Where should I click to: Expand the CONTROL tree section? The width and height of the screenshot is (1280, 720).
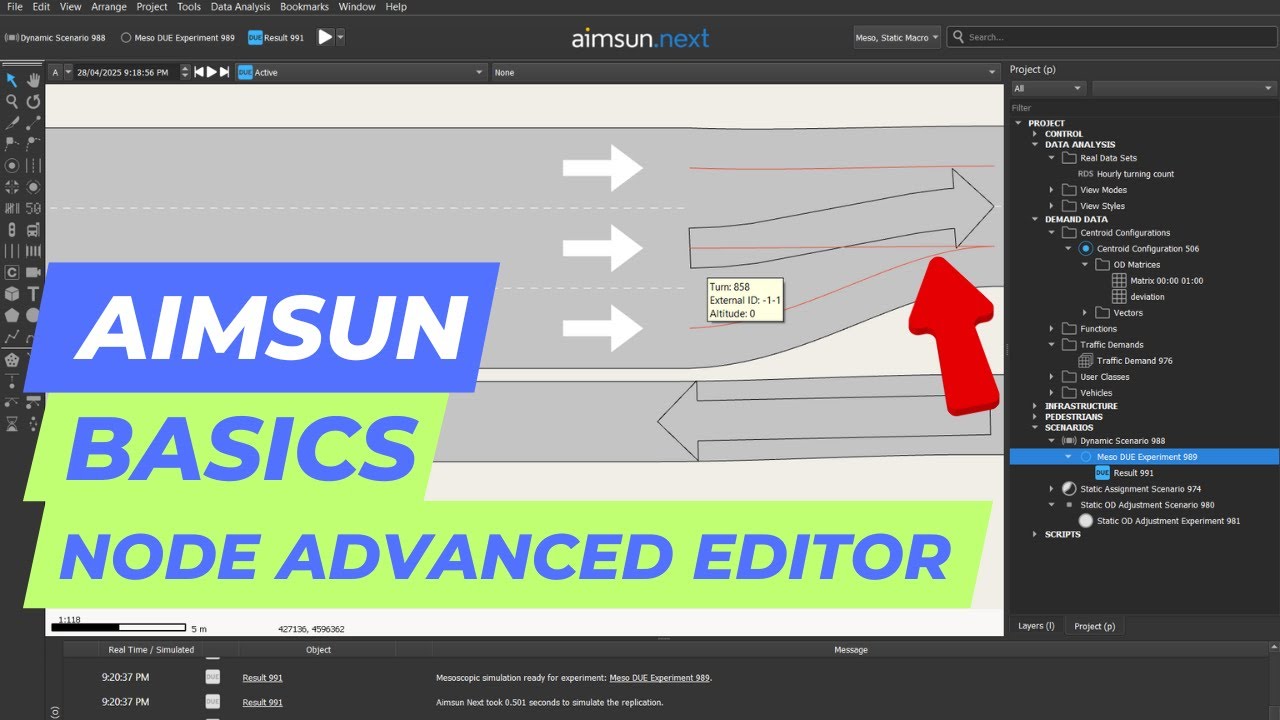tap(1035, 134)
